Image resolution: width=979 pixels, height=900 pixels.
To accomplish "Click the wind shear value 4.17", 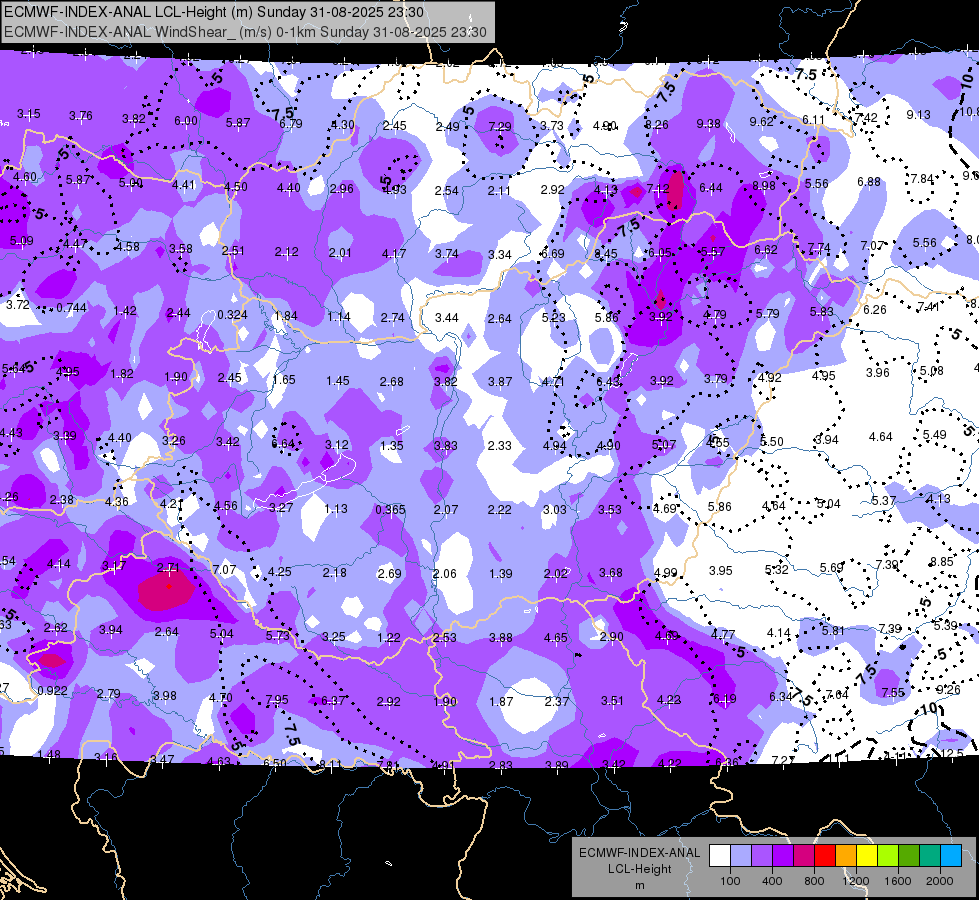I will [394, 254].
